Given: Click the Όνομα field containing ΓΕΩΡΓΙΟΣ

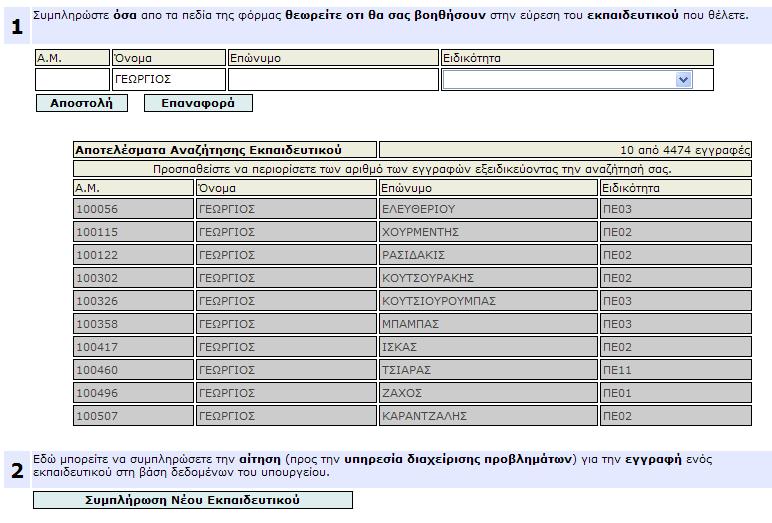Looking at the screenshot, I should click(x=169, y=79).
